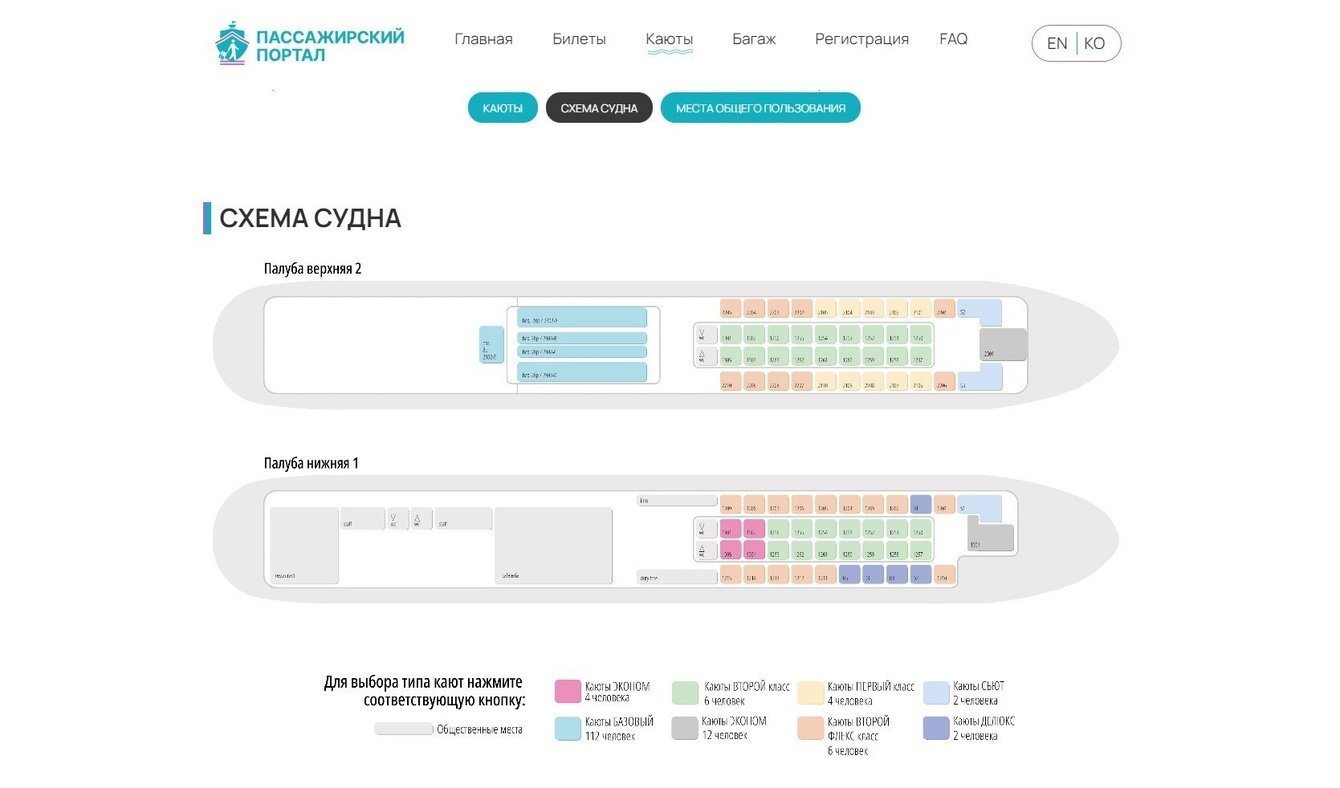Image resolution: width=1340 pixels, height=788 pixels.
Task: Switch site language to EN
Action: (x=1056, y=44)
